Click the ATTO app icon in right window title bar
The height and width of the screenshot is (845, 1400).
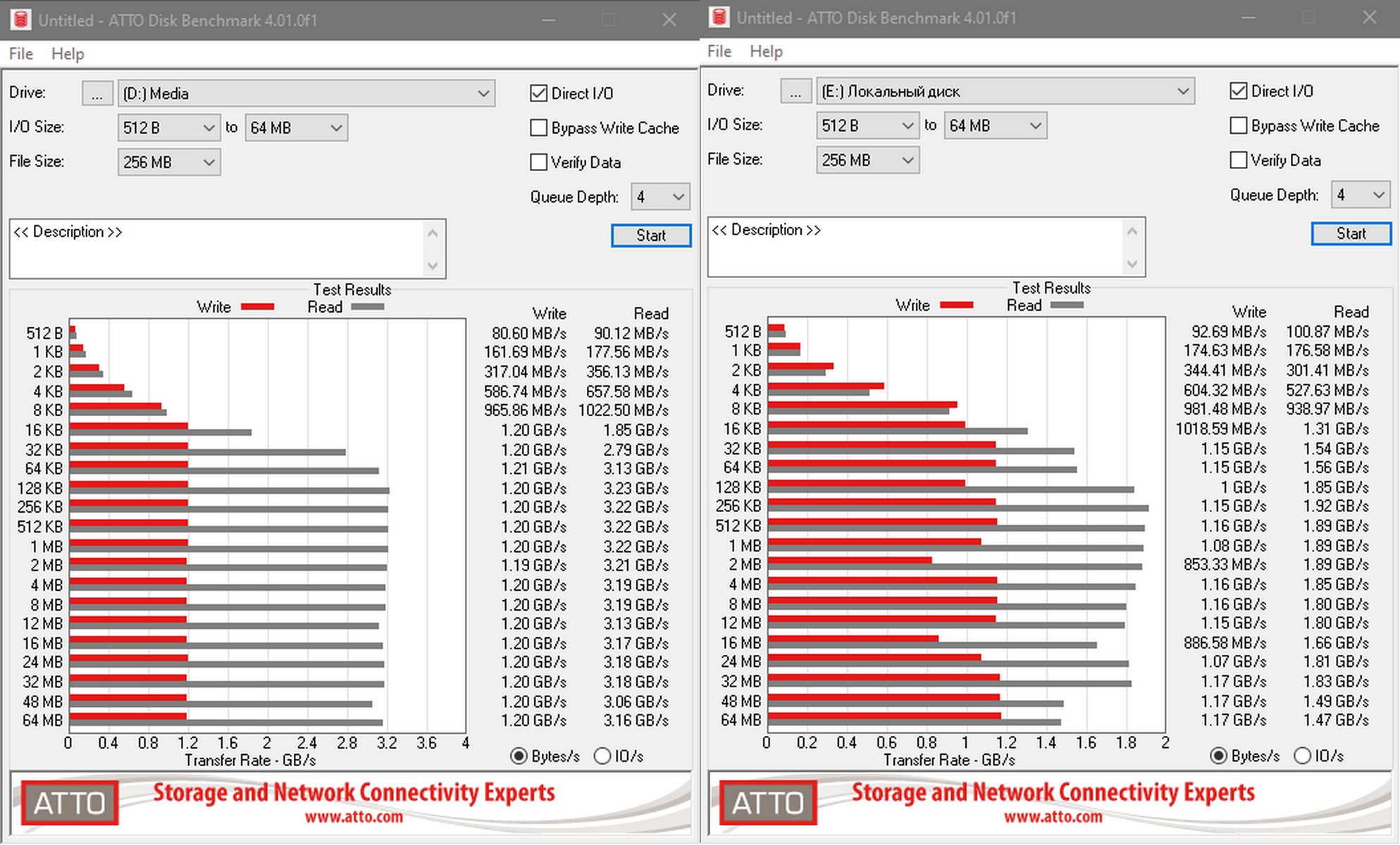click(719, 17)
